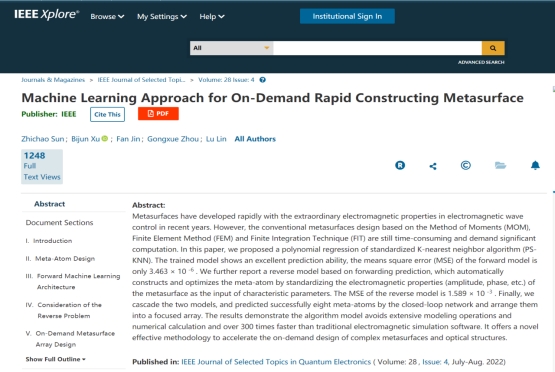Viewport: 555px width, 372px height.
Task: Download the article PDF
Action: tap(158, 114)
